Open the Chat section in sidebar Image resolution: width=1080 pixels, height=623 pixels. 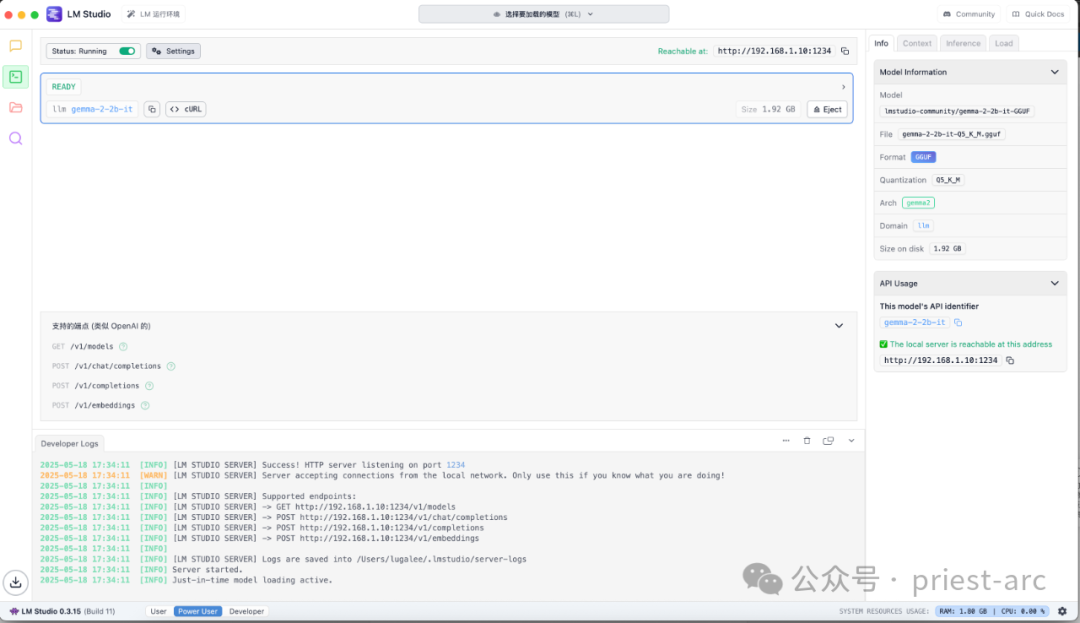(x=15, y=46)
